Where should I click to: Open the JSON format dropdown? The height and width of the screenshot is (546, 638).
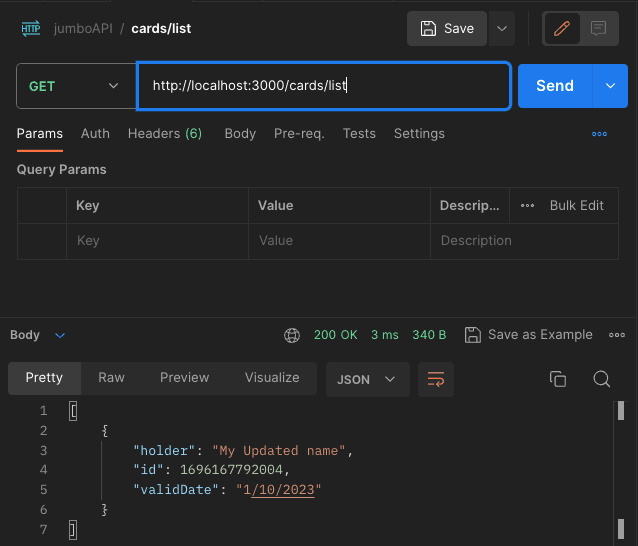pyautogui.click(x=367, y=379)
